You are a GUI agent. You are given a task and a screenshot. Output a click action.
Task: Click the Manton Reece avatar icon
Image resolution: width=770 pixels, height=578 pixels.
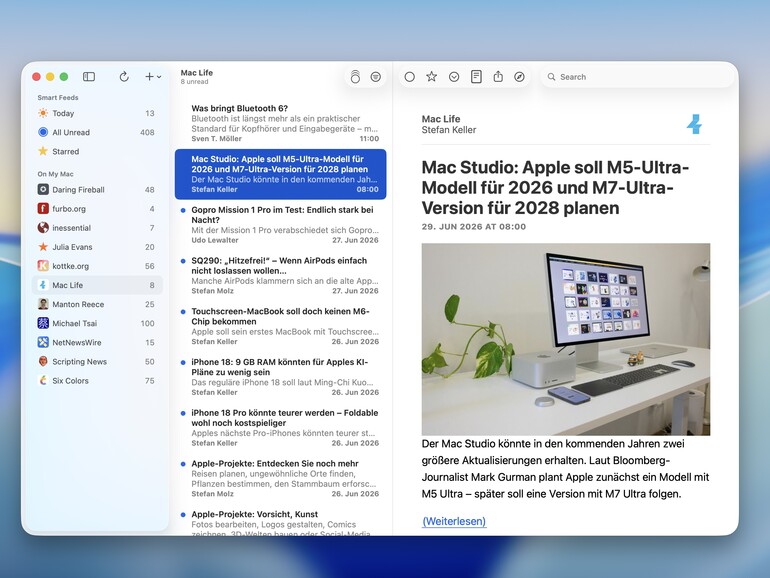pyautogui.click(x=43, y=304)
